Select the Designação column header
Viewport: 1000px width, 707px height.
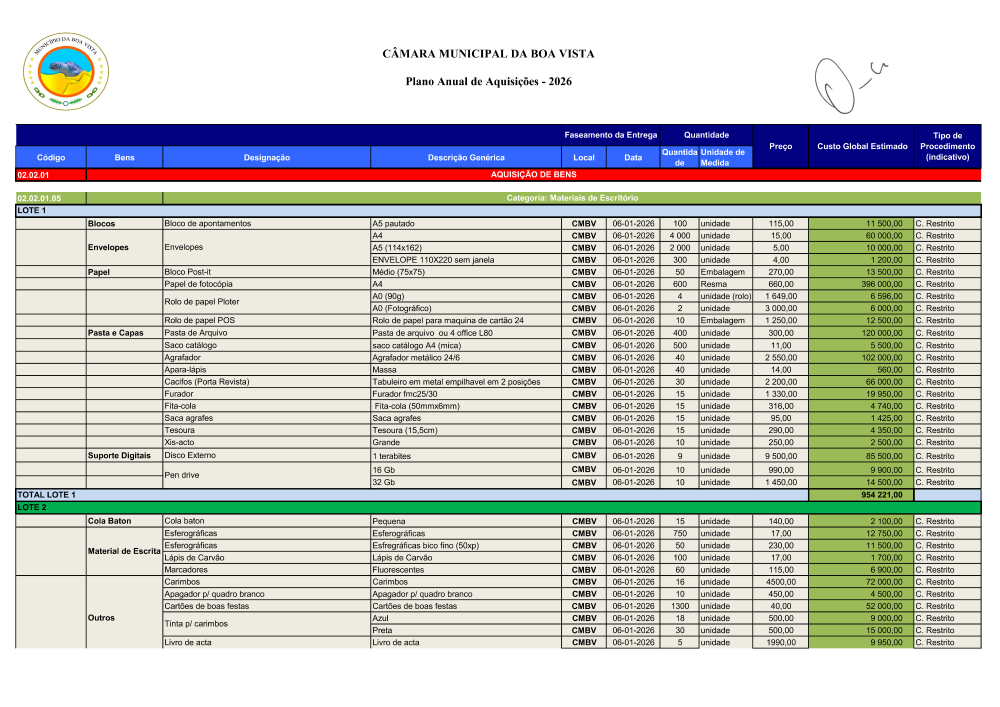[266, 157]
